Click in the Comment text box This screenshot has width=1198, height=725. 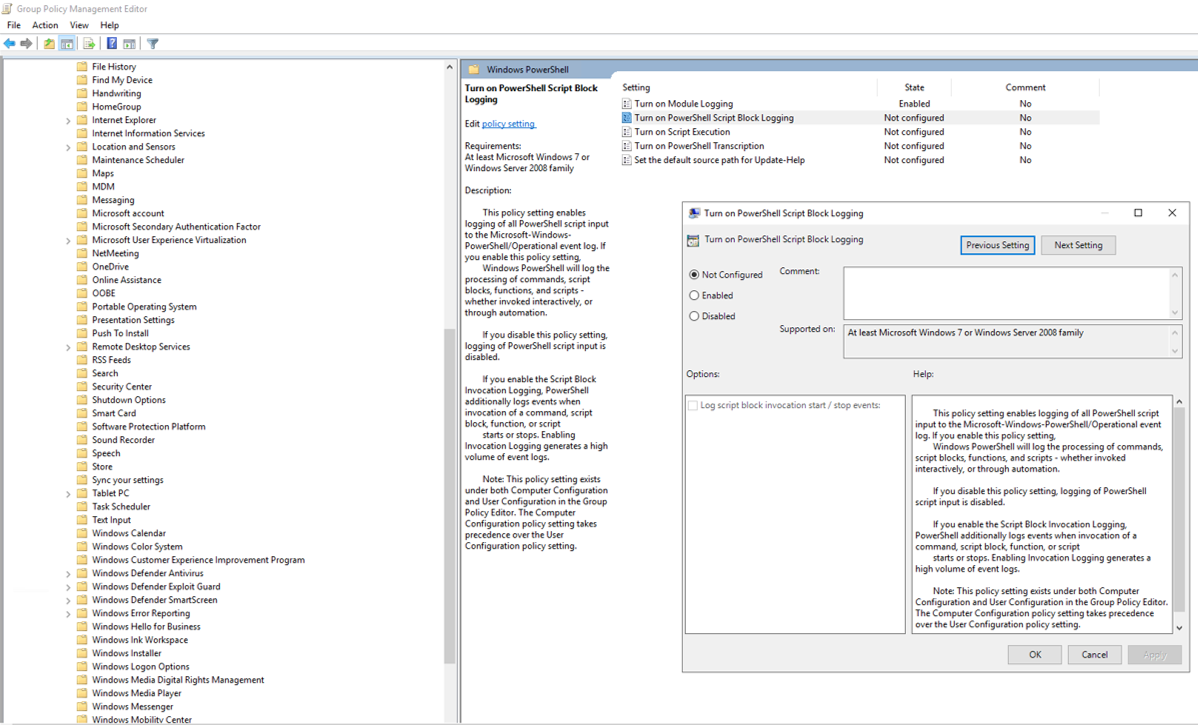click(1005, 293)
